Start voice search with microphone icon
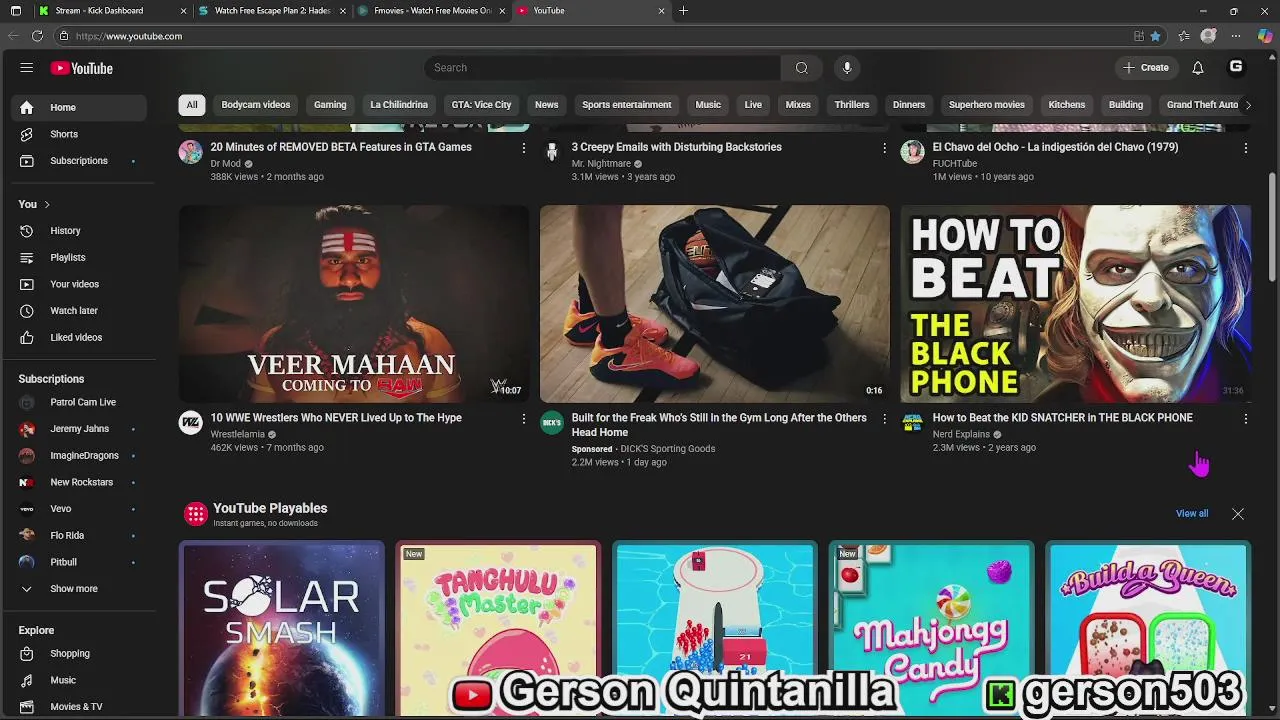The width and height of the screenshot is (1280, 720). [847, 68]
